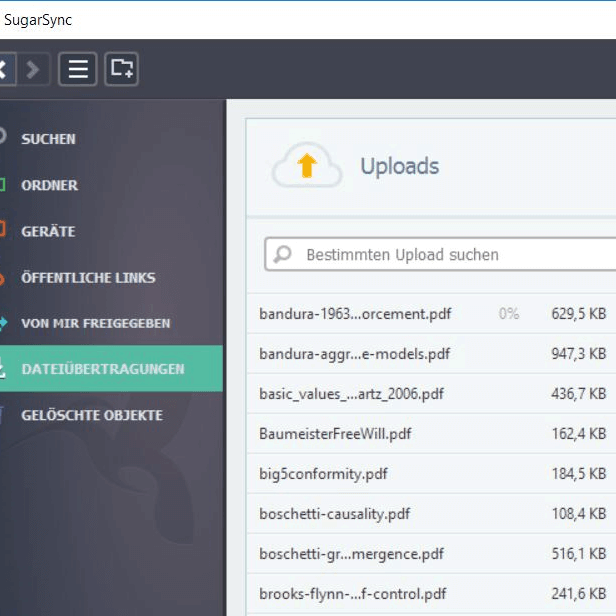Show Von mir freigegeben items
Viewport: 616px width, 616px height.
click(x=95, y=323)
